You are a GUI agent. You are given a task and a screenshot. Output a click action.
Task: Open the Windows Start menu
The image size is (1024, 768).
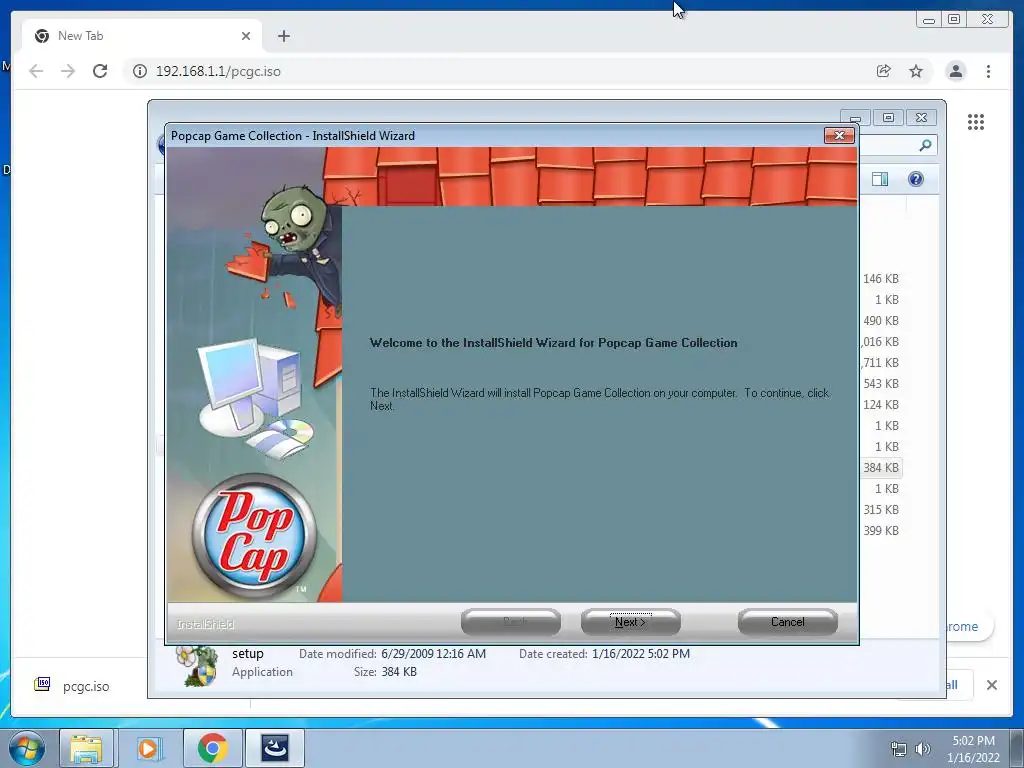27,748
